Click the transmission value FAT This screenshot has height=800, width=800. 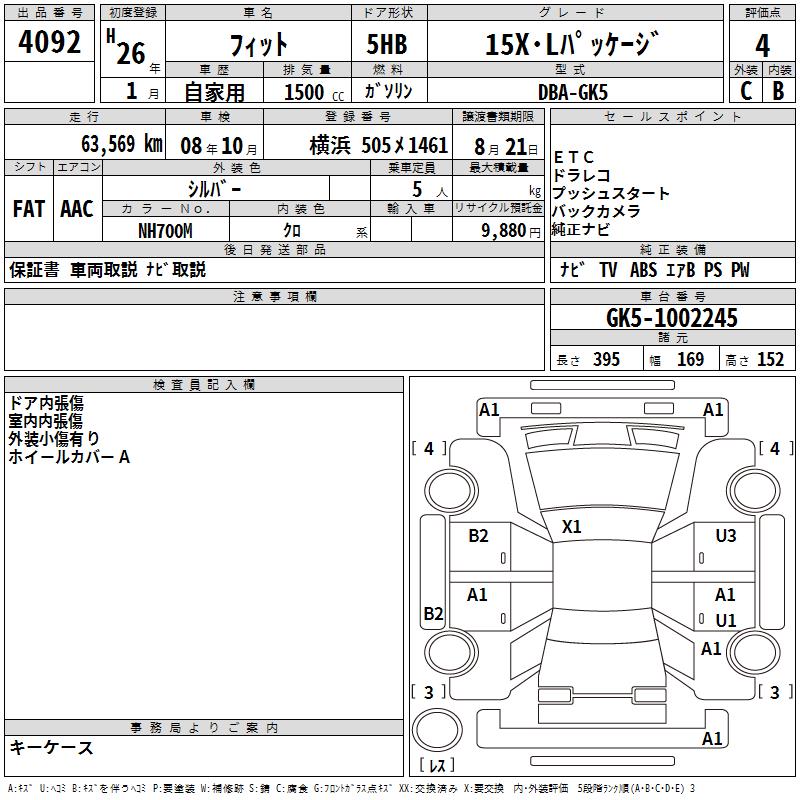(x=29, y=209)
